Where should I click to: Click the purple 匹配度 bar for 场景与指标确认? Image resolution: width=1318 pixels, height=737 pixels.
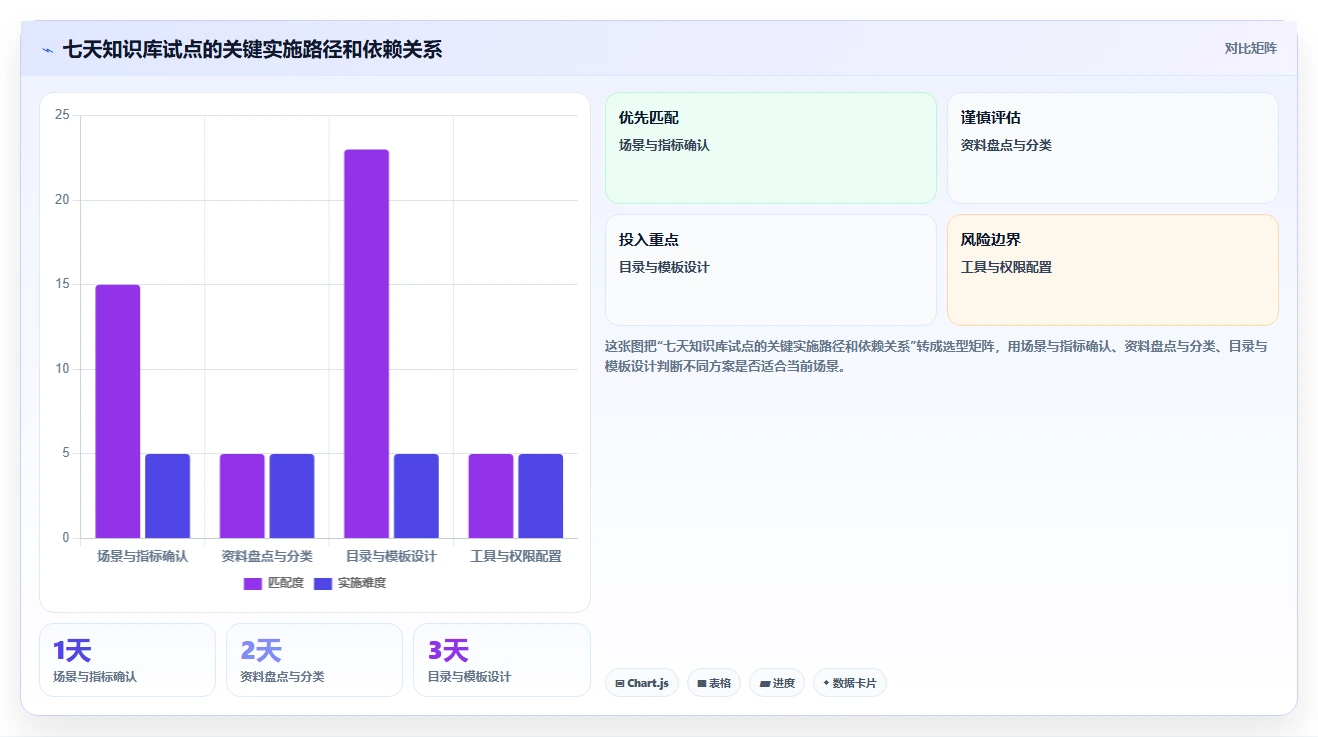(x=118, y=412)
